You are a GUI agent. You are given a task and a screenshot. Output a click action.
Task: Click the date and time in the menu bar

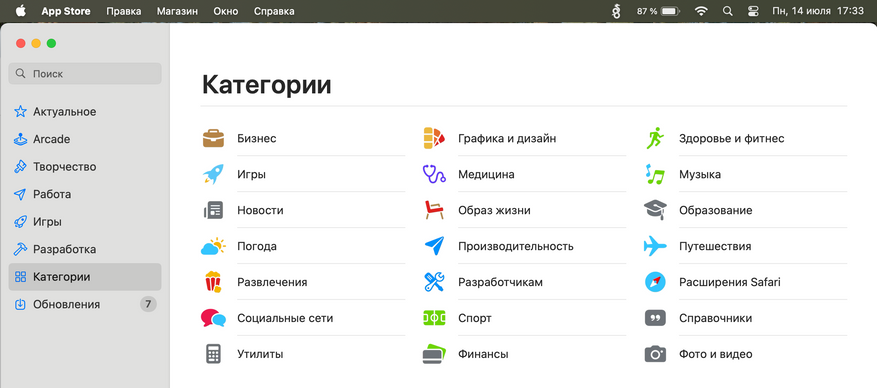(x=818, y=11)
